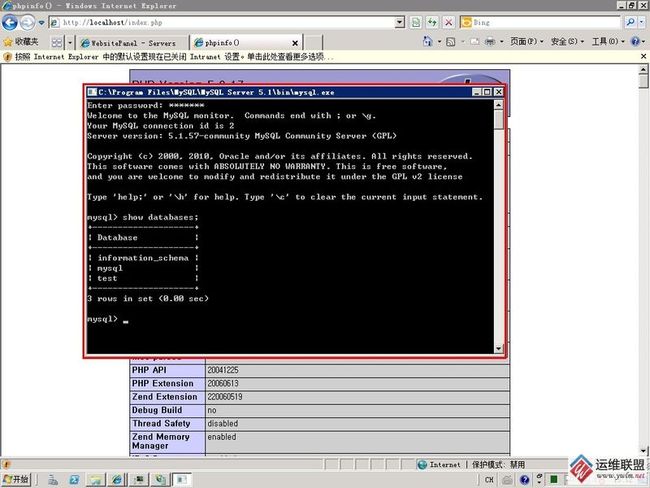Viewport: 650px width, 488px height.
Task: Click the Zend Extension value 220060519
Action: click(x=225, y=397)
